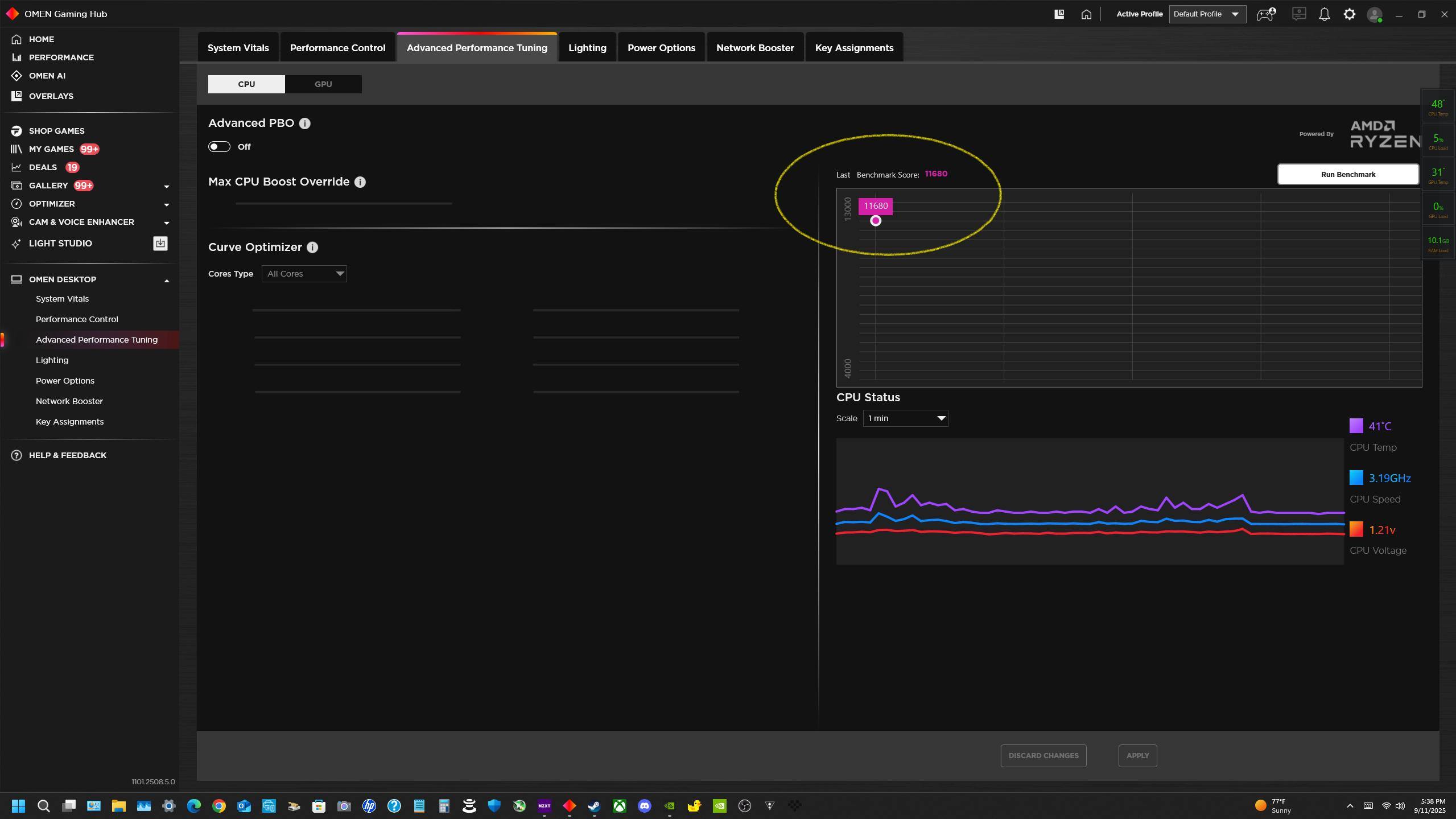
Task: Select the CPU tuning segment
Action: (x=246, y=84)
